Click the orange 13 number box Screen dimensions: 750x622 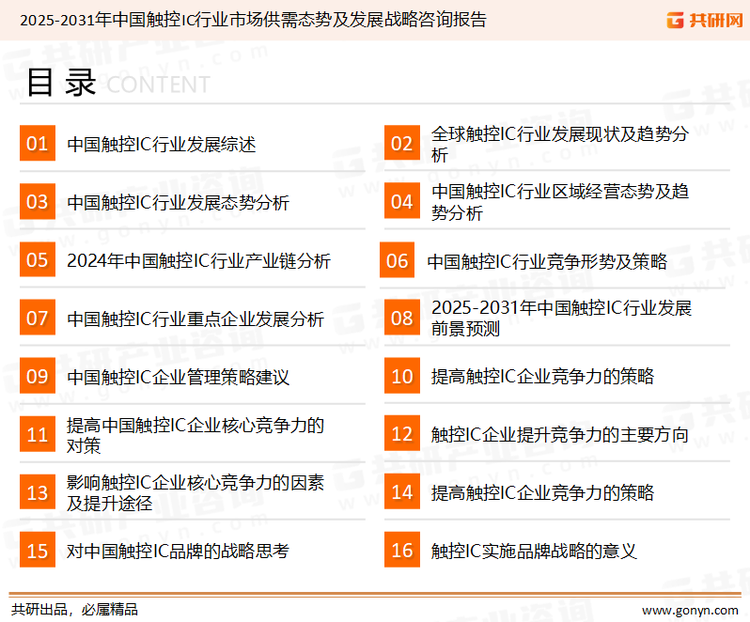point(37,492)
